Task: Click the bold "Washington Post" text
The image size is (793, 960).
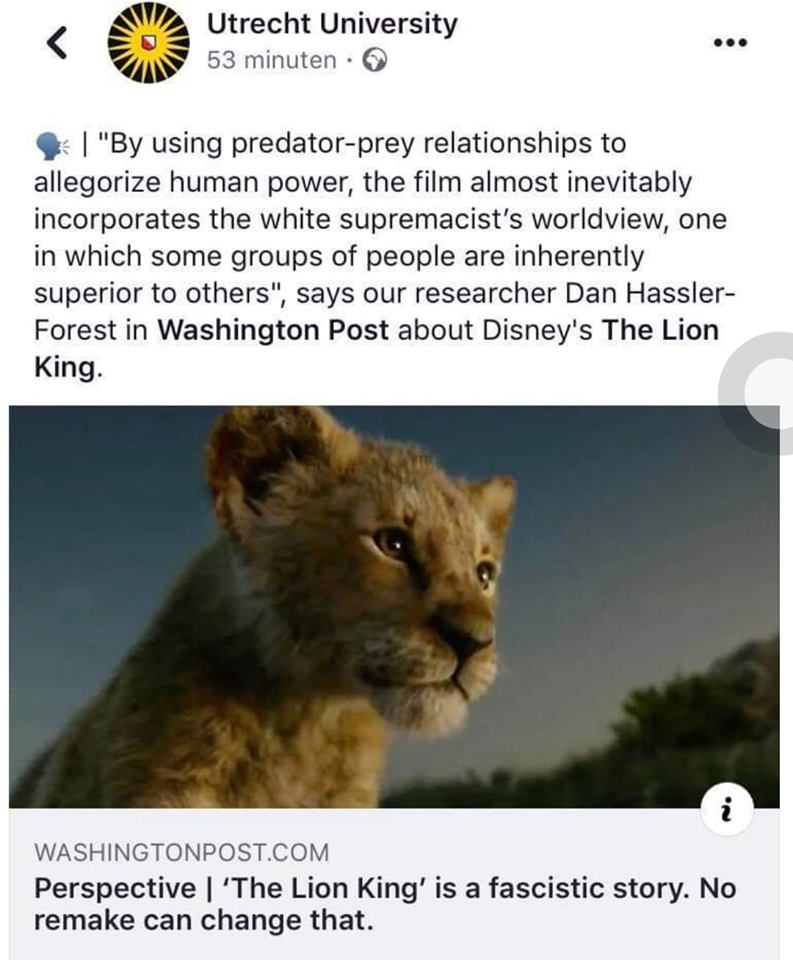Action: (273, 331)
